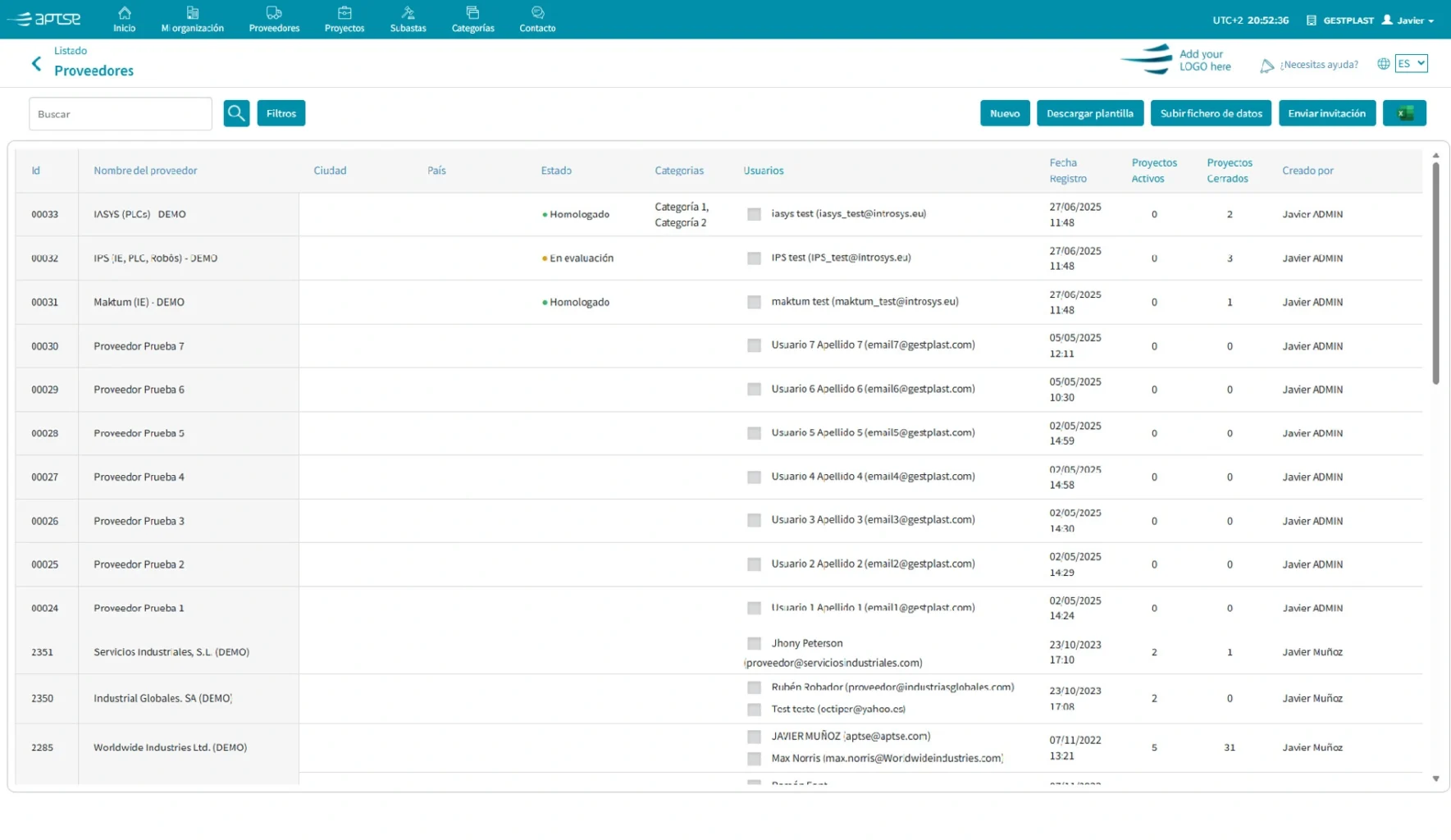Screen dimensions: 1451x840
Task: Click the Categorías navigation icon
Action: [x=472, y=14]
